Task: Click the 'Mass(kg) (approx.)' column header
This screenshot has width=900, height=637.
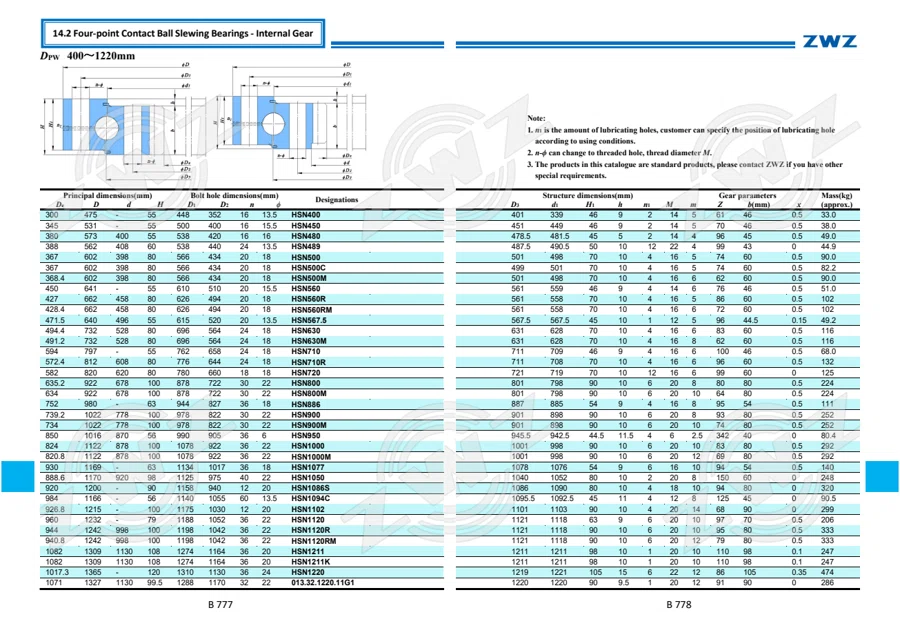Action: pos(837,200)
